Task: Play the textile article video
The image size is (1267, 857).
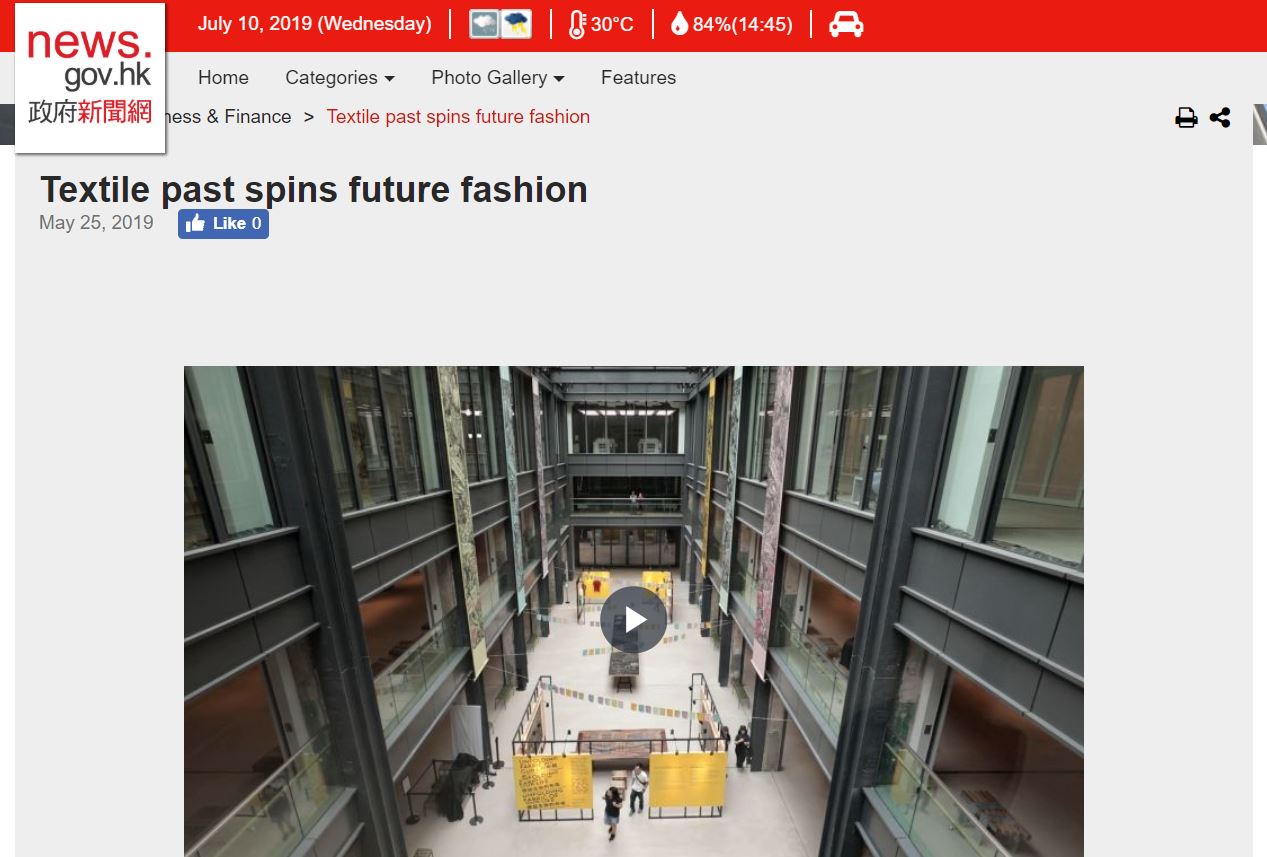Action: click(633, 620)
